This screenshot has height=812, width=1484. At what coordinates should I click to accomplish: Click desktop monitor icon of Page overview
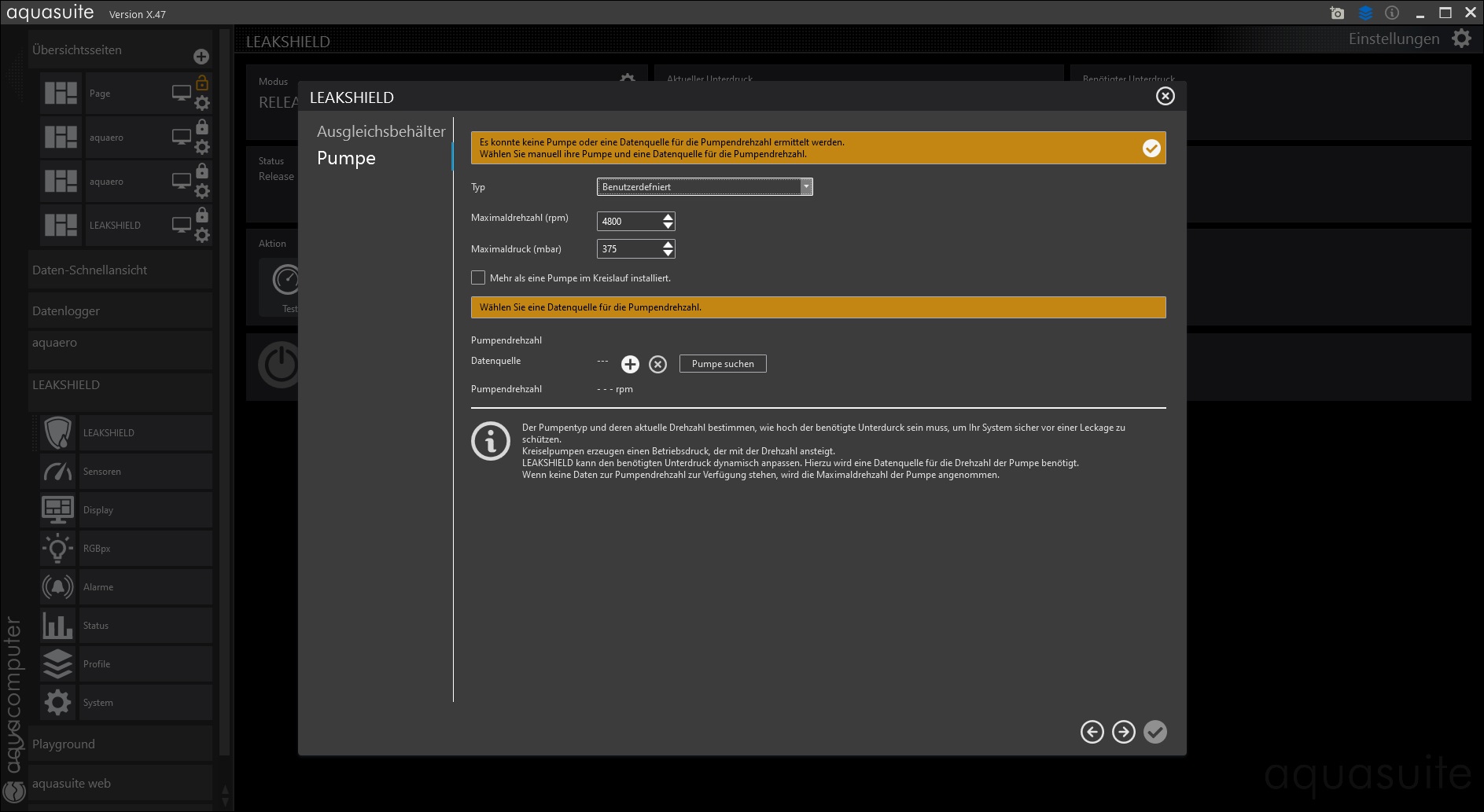pos(182,94)
